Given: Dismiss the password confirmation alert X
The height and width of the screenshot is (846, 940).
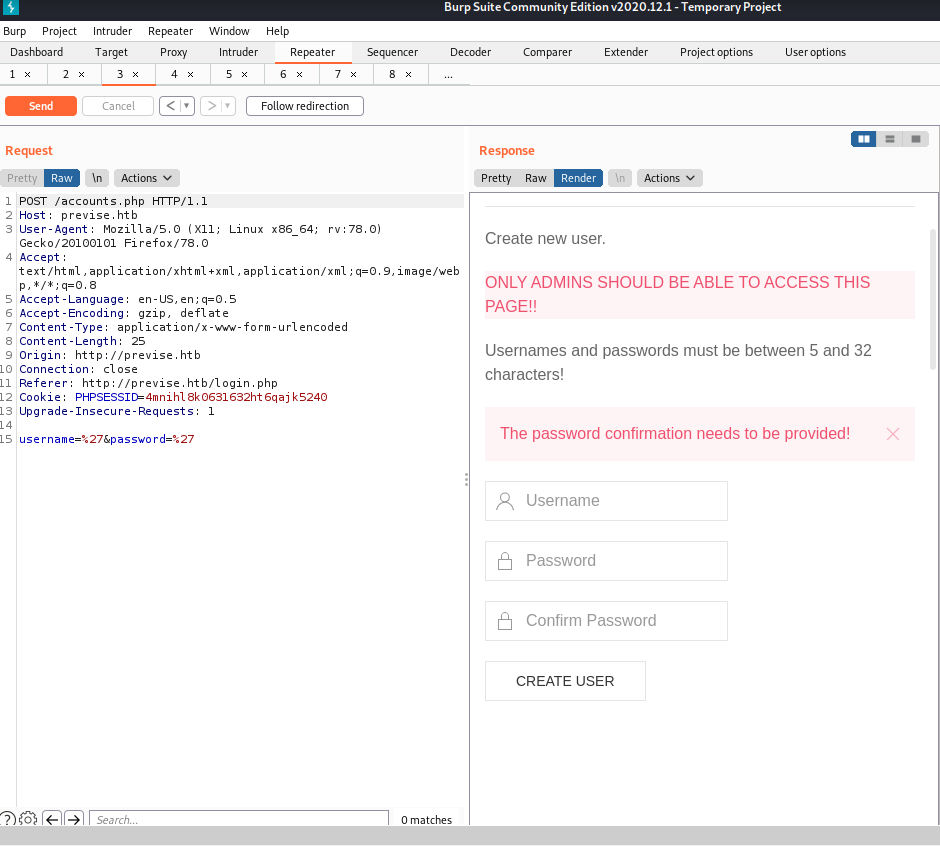Looking at the screenshot, I should coord(893,434).
